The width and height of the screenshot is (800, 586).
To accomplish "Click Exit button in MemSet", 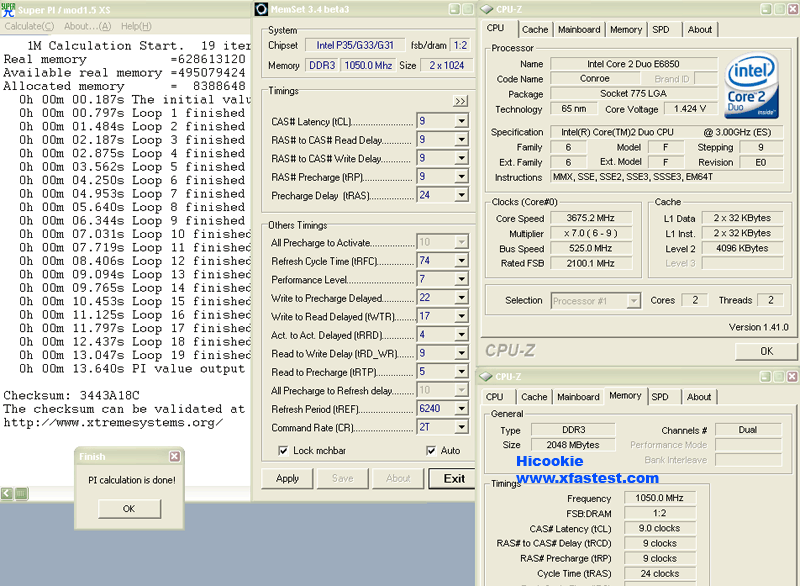I will click(x=454, y=478).
